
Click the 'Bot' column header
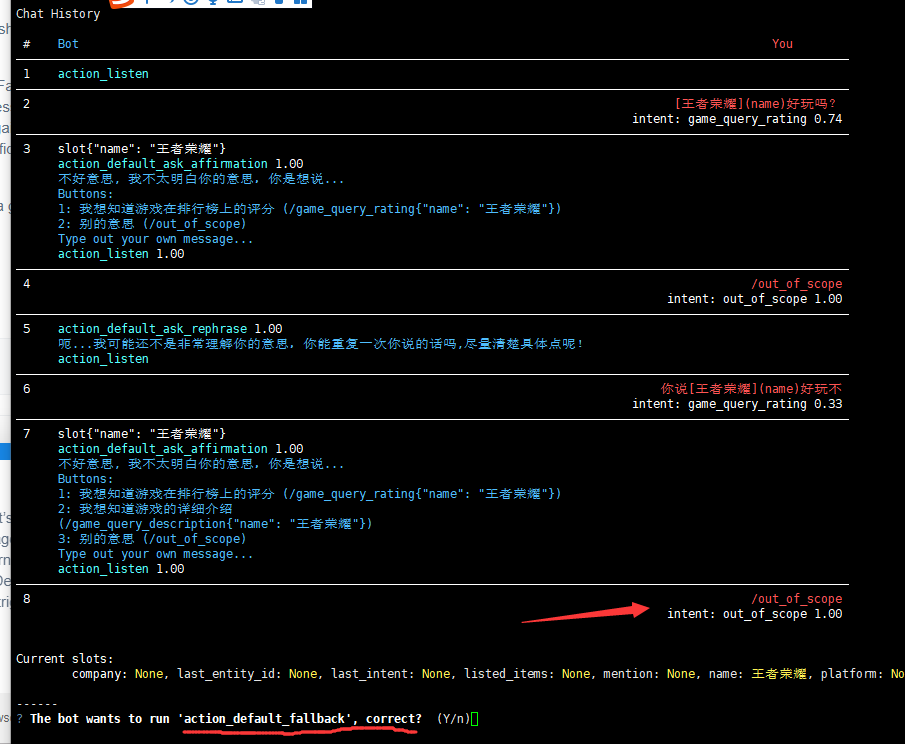(x=68, y=44)
